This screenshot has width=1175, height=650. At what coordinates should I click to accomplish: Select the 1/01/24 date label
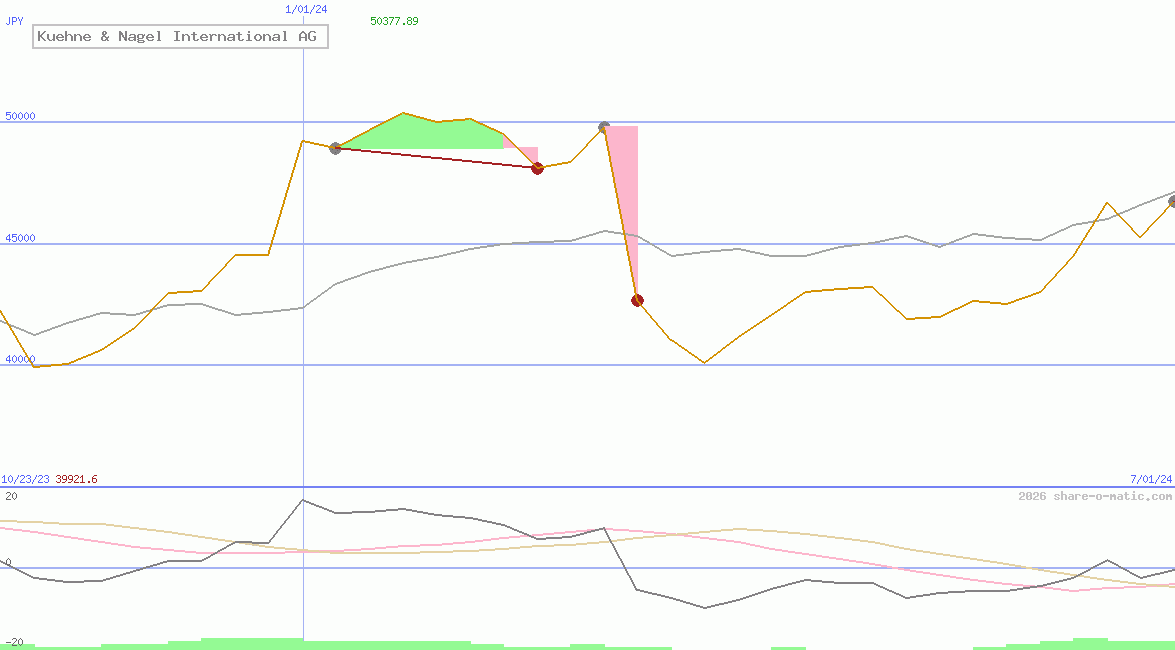click(x=306, y=9)
